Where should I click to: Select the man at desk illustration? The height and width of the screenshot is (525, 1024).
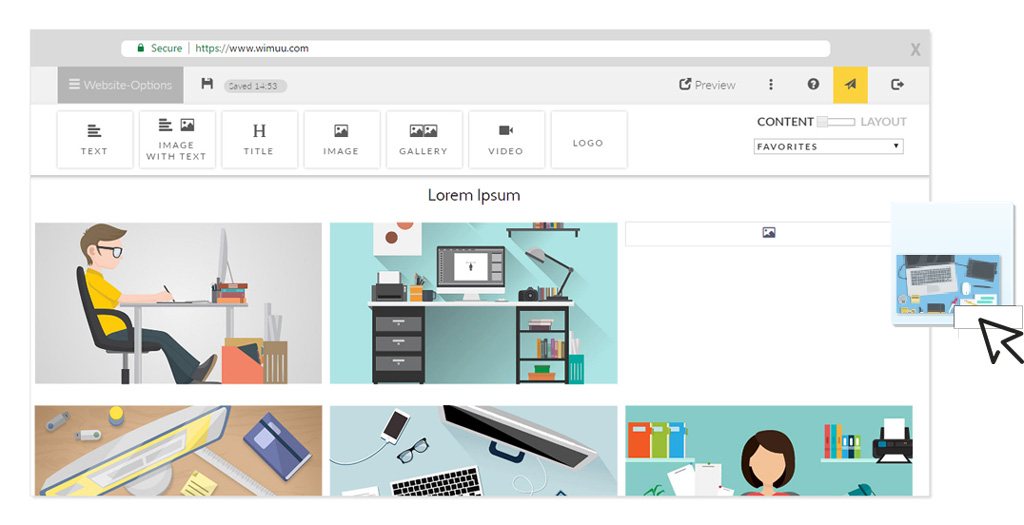178,304
